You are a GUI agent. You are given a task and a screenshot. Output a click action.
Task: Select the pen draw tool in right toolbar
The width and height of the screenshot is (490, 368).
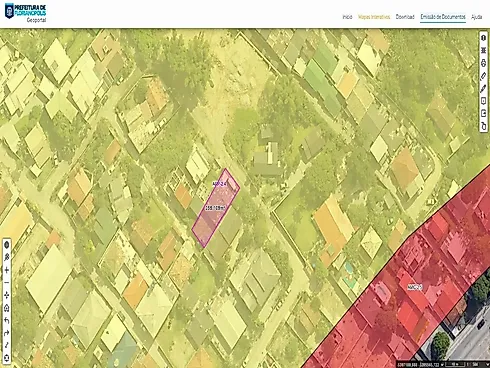click(483, 88)
